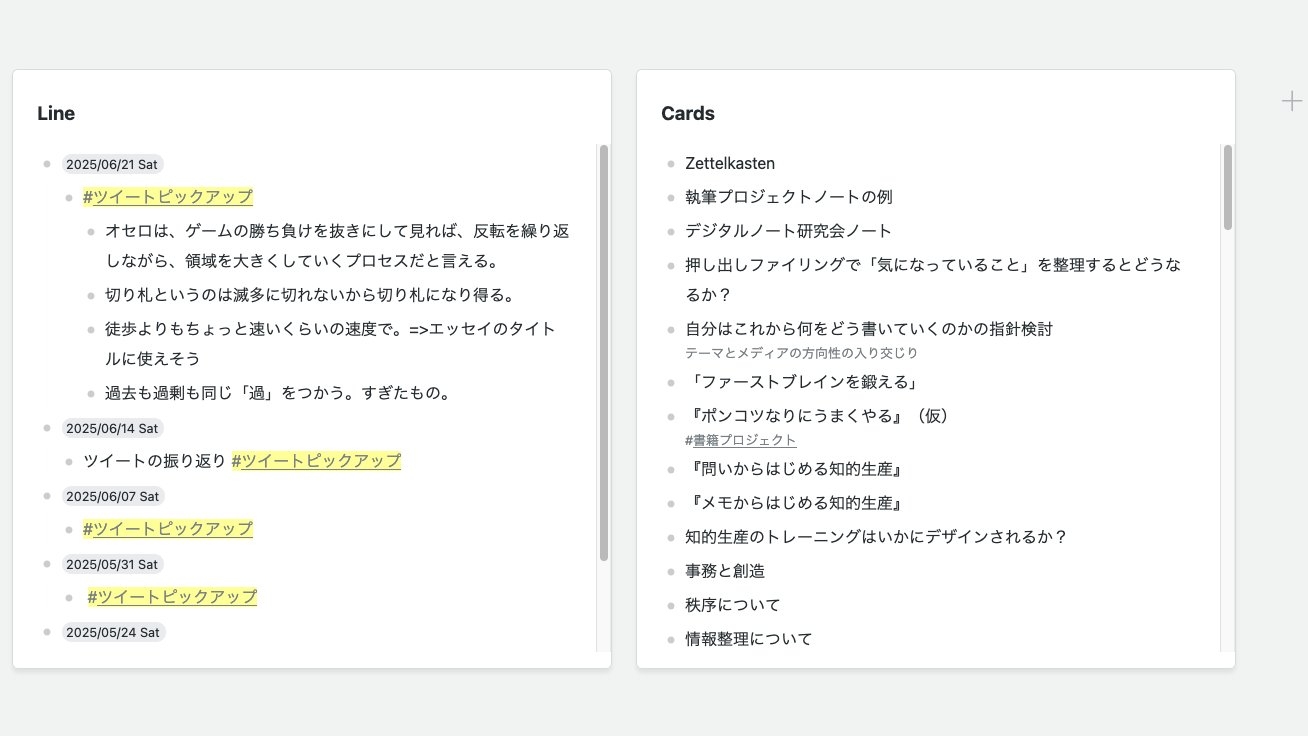Click the bullet beside the Zettelkasten card
Image resolution: width=1308 pixels, height=736 pixels.
670,163
